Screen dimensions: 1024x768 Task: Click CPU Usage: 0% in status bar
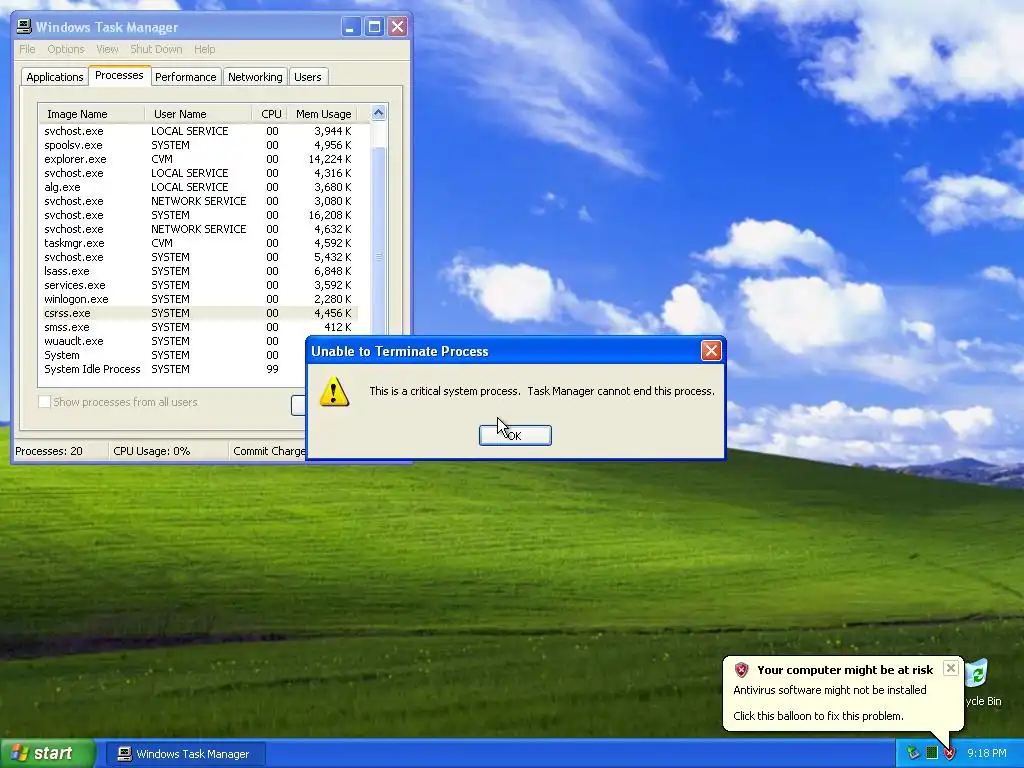(152, 451)
